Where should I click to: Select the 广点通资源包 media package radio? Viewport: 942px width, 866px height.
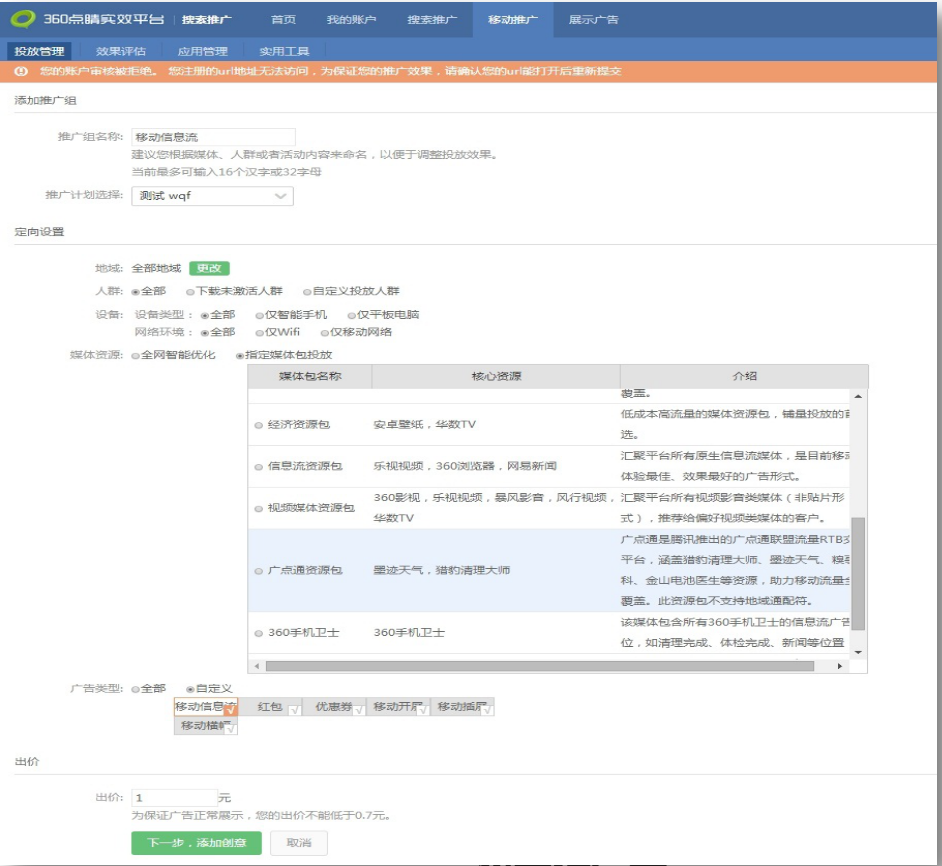[259, 571]
